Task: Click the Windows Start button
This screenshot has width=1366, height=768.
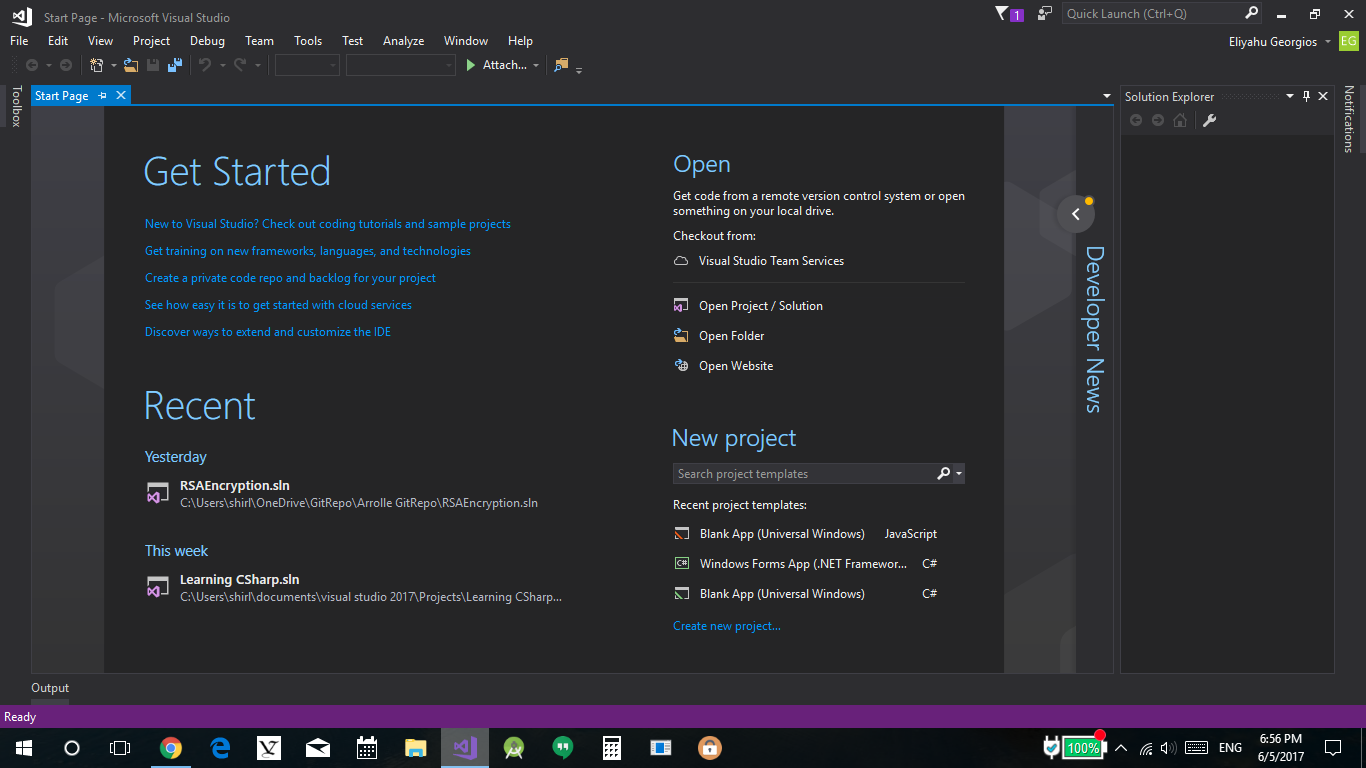Action: tap(23, 748)
